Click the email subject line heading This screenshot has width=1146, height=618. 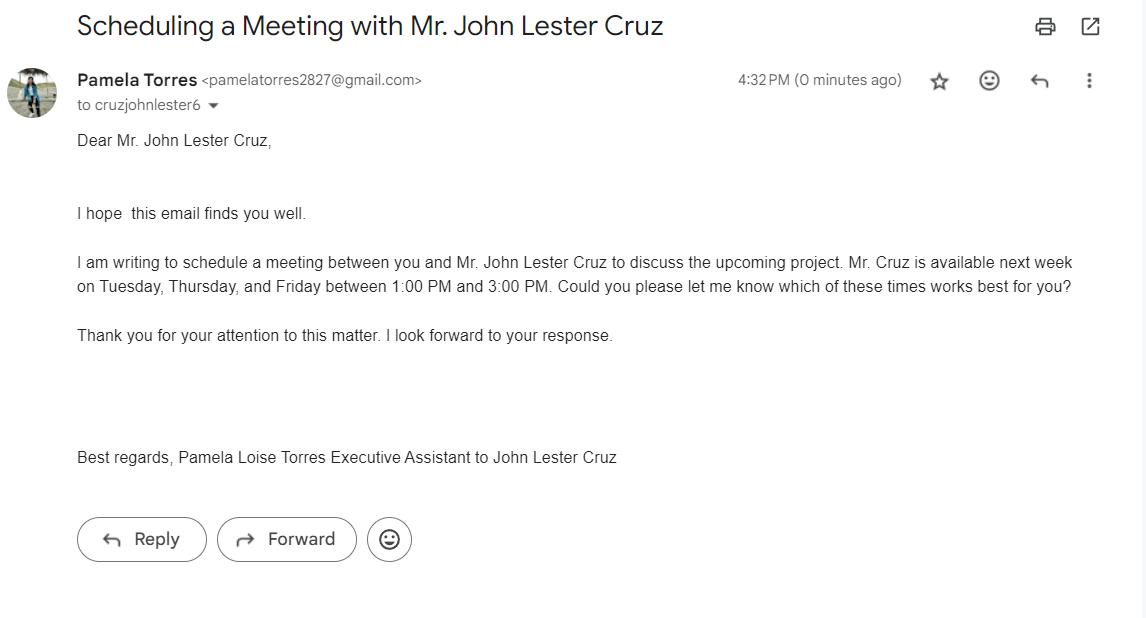click(370, 26)
